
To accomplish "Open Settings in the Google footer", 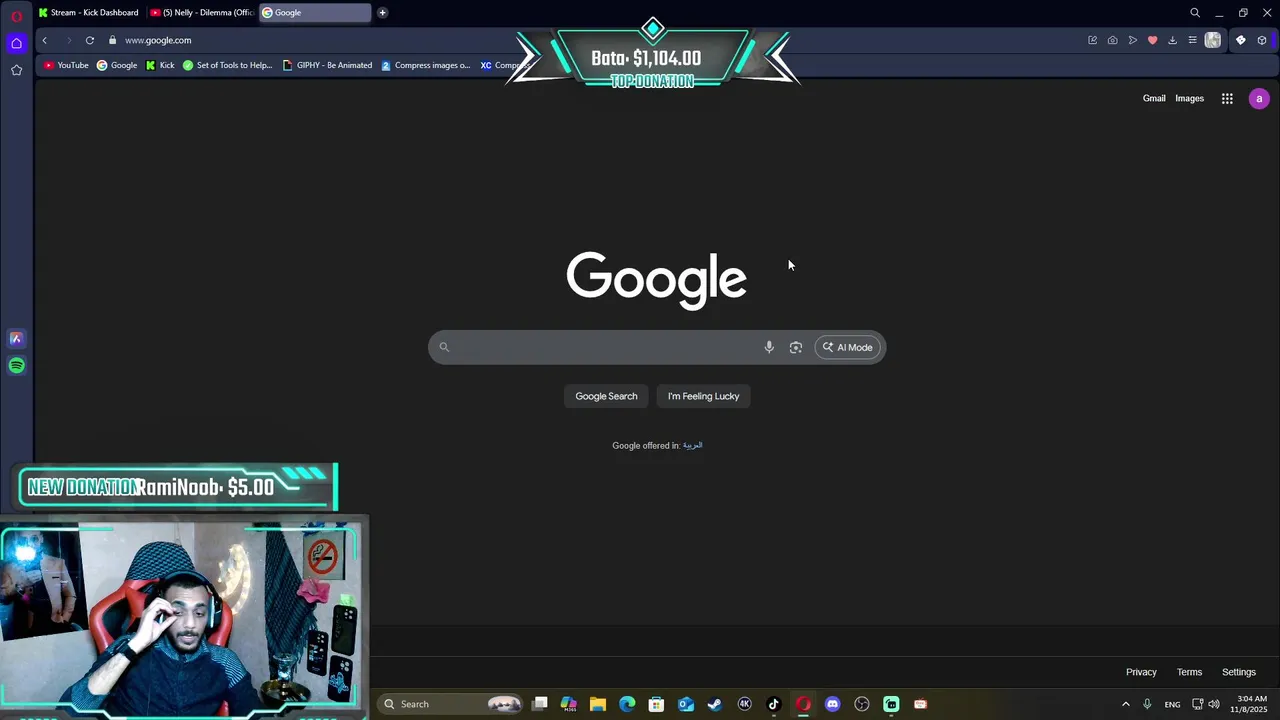I will coord(1238,672).
